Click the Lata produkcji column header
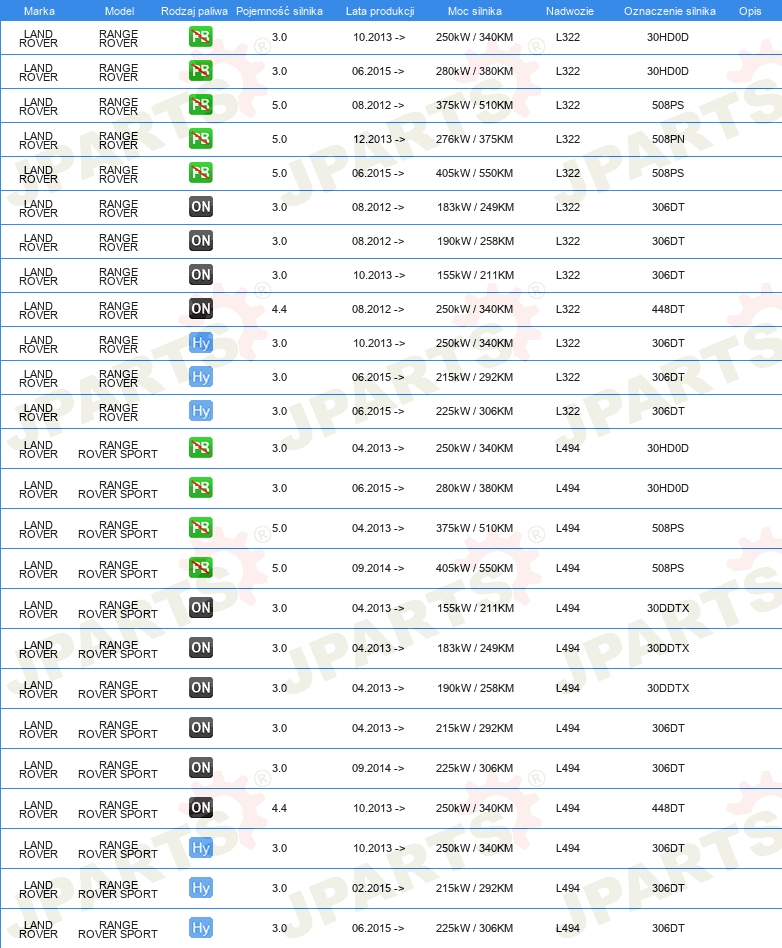The width and height of the screenshot is (782, 948). coord(380,11)
